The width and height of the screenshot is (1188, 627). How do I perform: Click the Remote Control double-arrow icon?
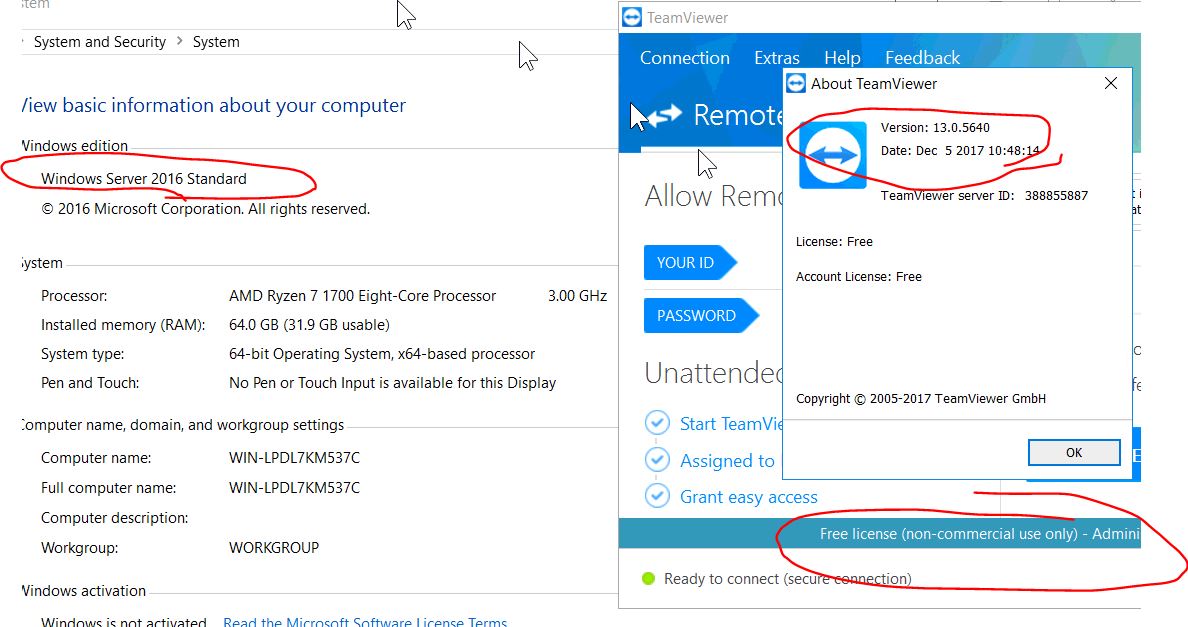665,115
